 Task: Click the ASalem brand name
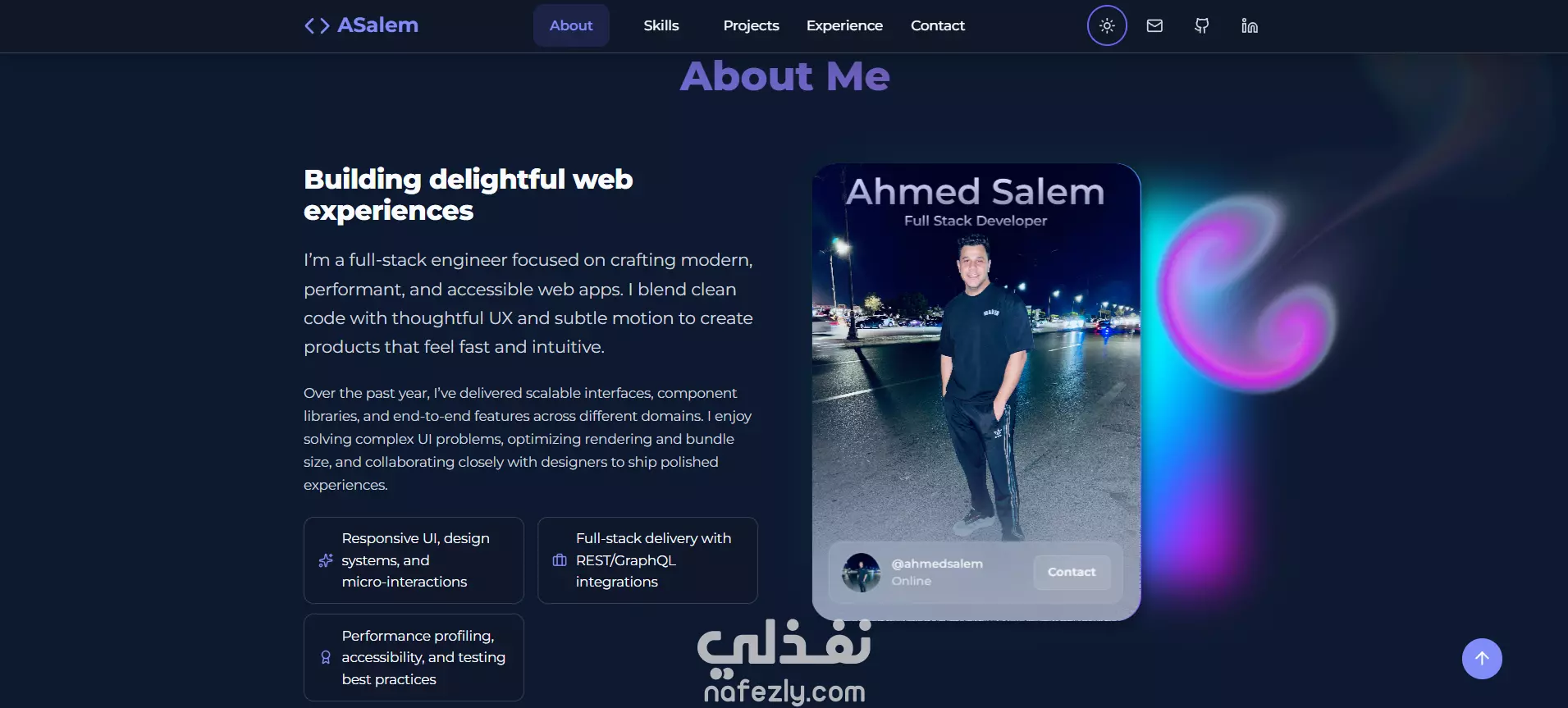[377, 25]
